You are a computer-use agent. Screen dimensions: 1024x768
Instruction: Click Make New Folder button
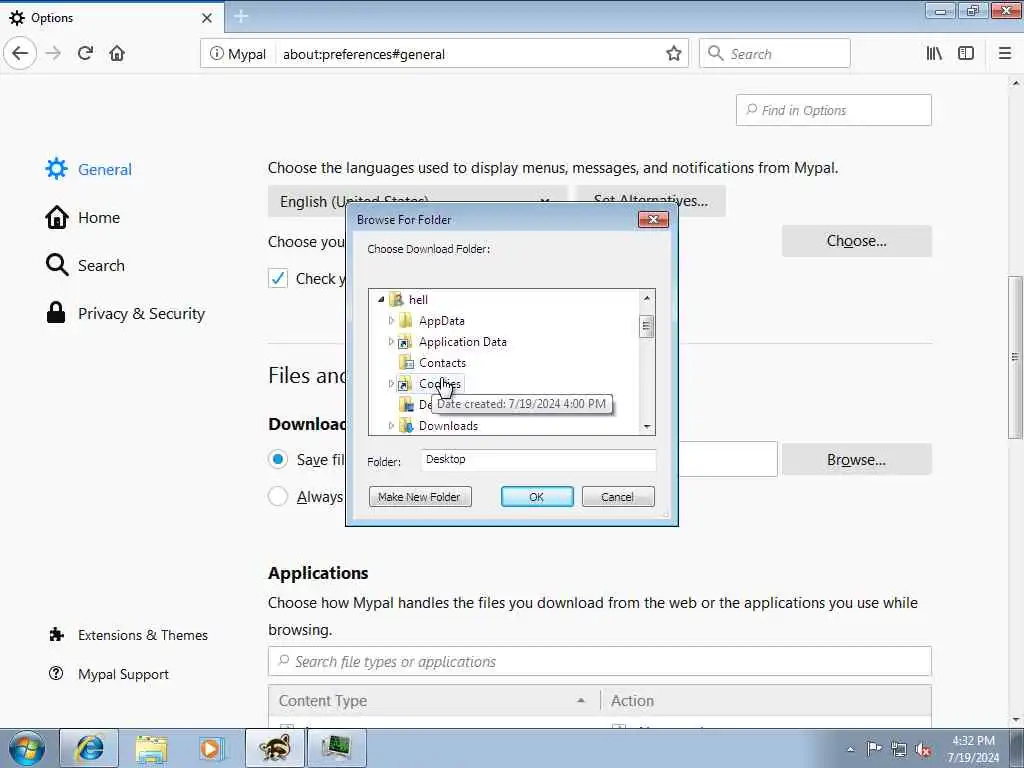click(420, 497)
